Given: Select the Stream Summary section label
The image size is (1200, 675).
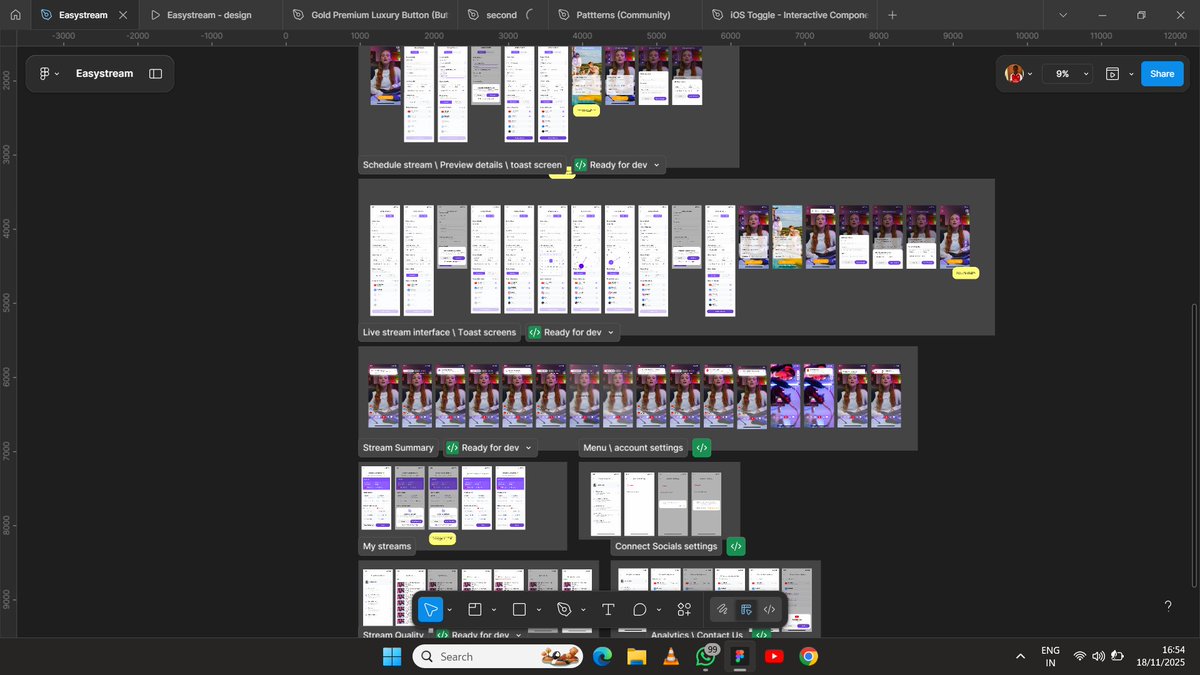Looking at the screenshot, I should point(398,448).
